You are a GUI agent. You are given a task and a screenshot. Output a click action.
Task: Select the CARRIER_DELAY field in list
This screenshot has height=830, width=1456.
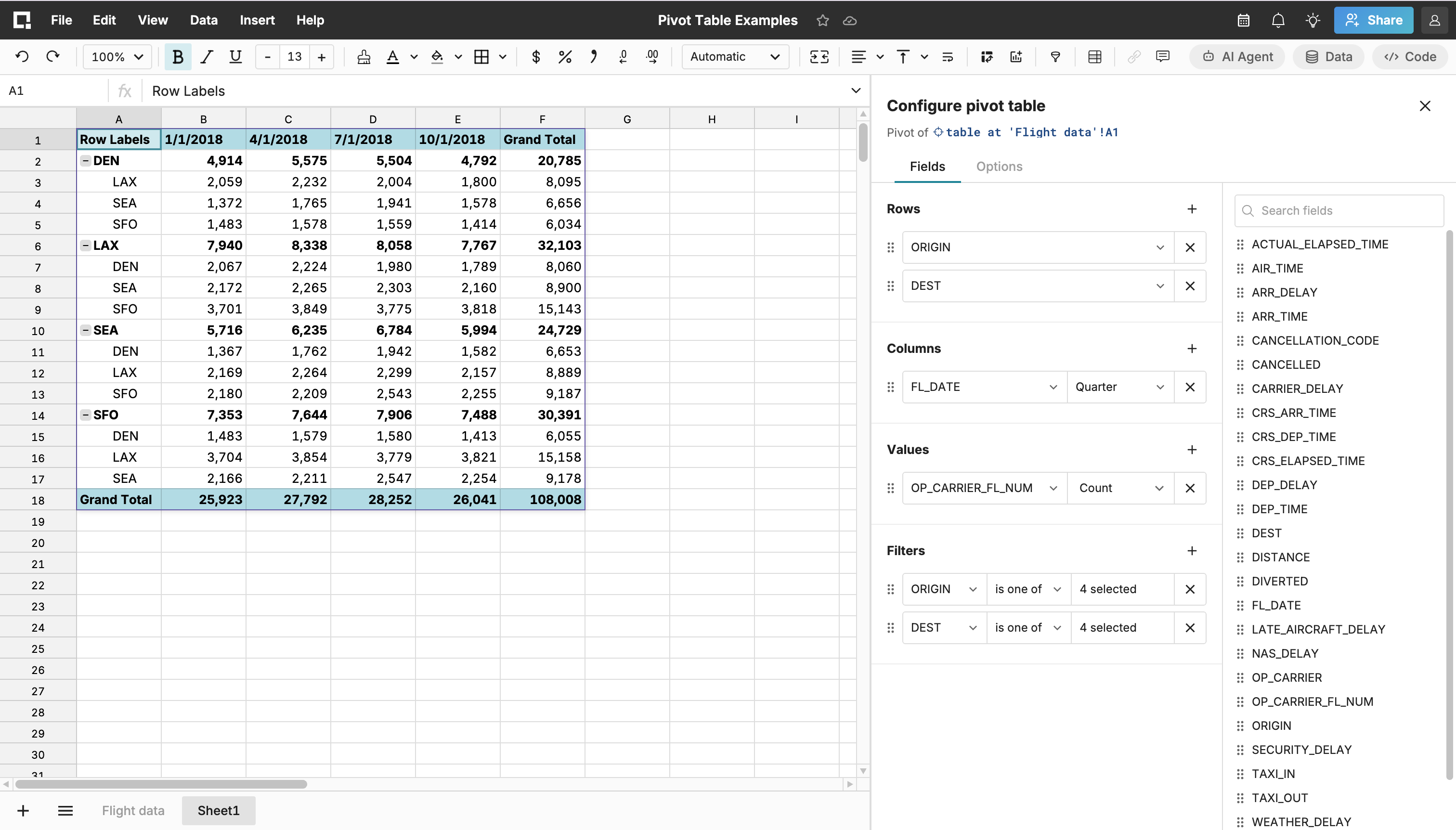click(x=1297, y=388)
